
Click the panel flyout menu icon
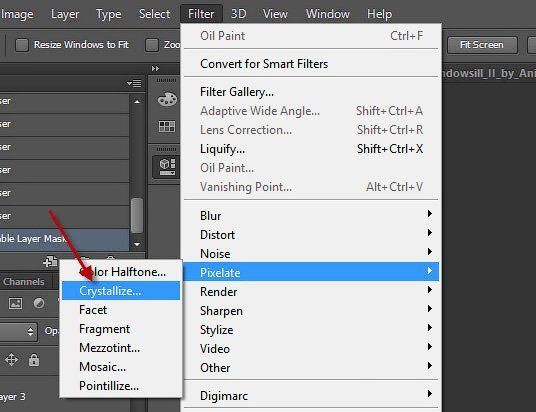click(x=134, y=83)
